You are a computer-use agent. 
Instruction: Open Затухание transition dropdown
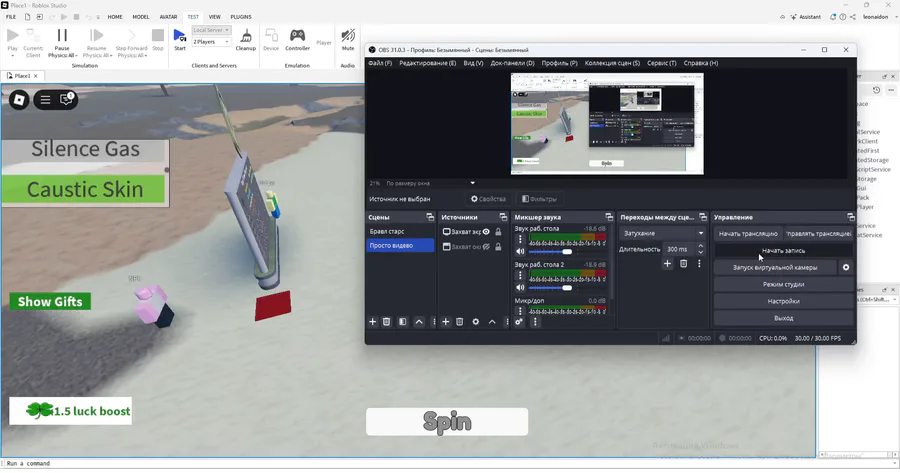pos(663,234)
